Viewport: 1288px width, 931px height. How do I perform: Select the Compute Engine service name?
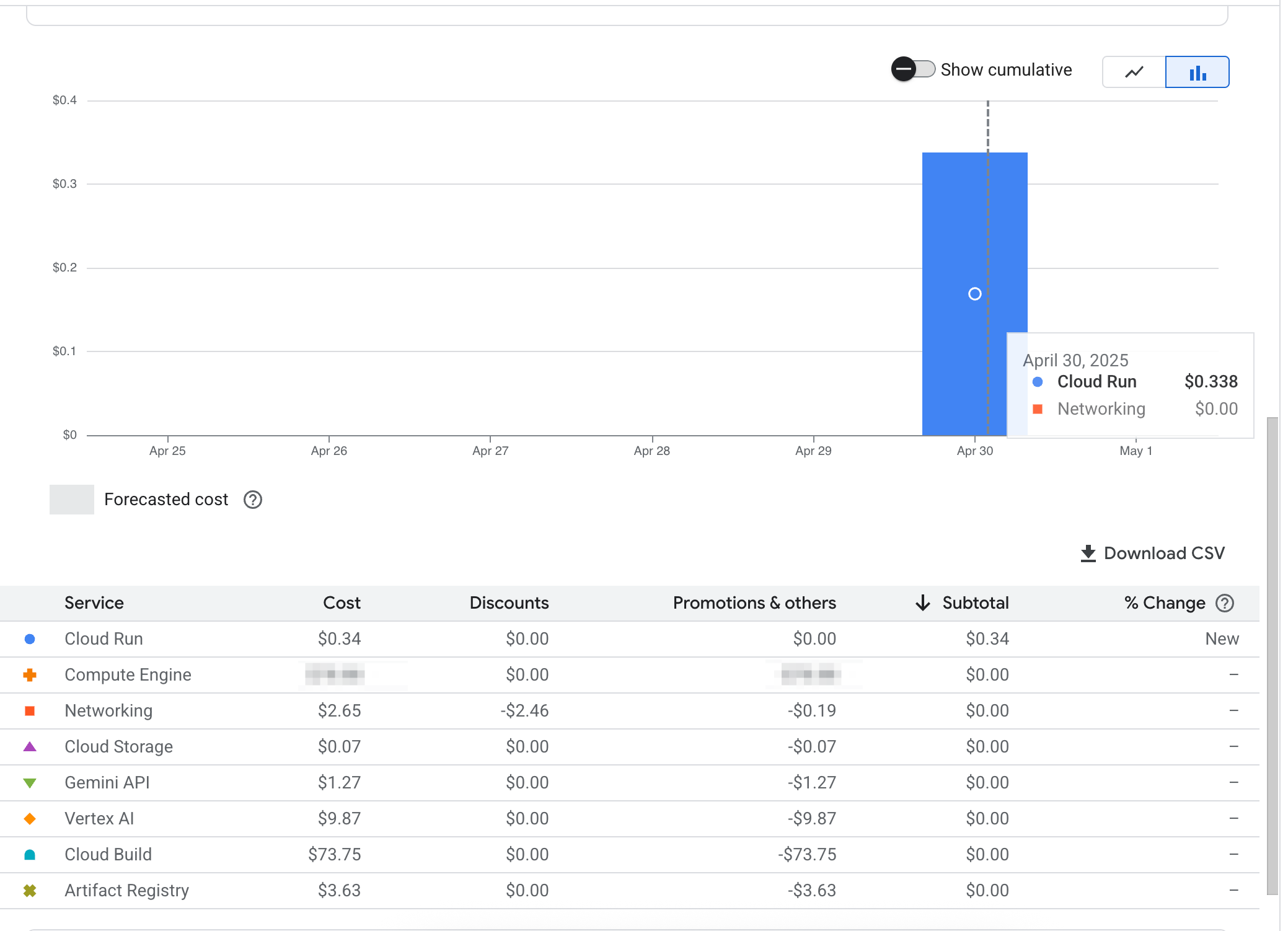point(128,675)
